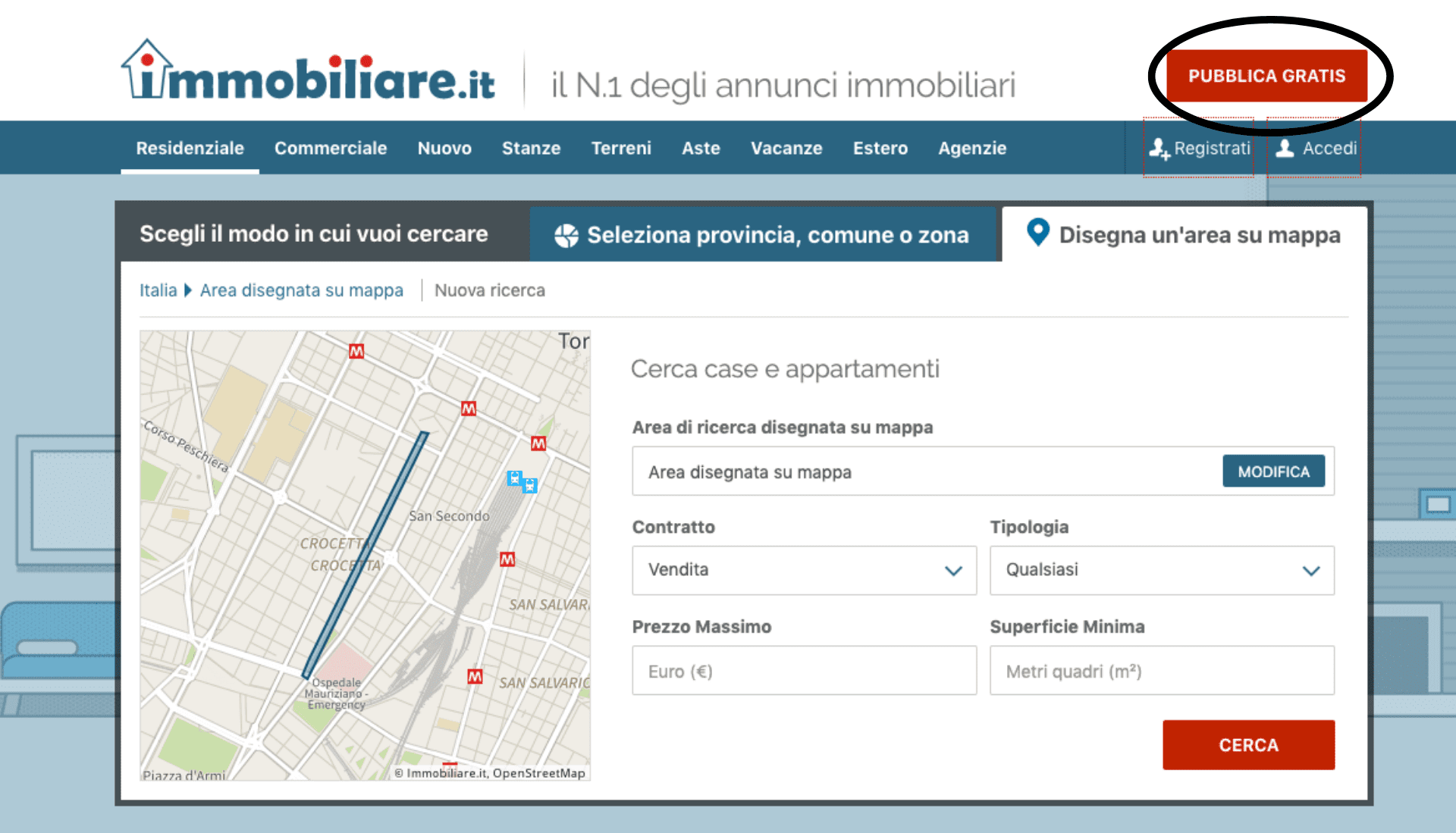
Task: Click the Superficie Minima metri quadri field
Action: click(x=1162, y=671)
